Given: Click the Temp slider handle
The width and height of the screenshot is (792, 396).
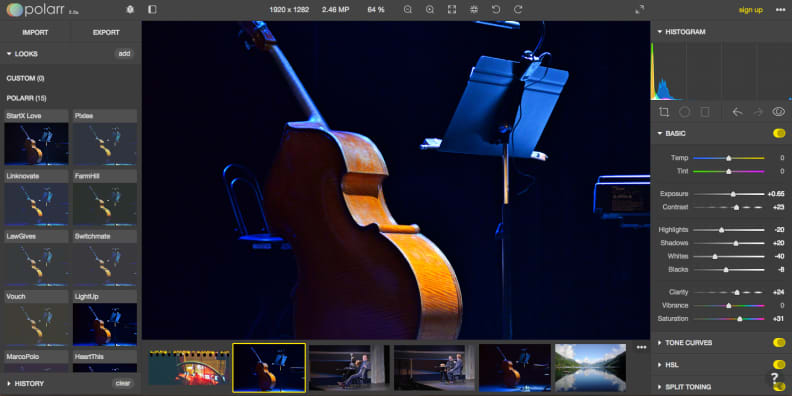Looking at the screenshot, I should [x=728, y=158].
